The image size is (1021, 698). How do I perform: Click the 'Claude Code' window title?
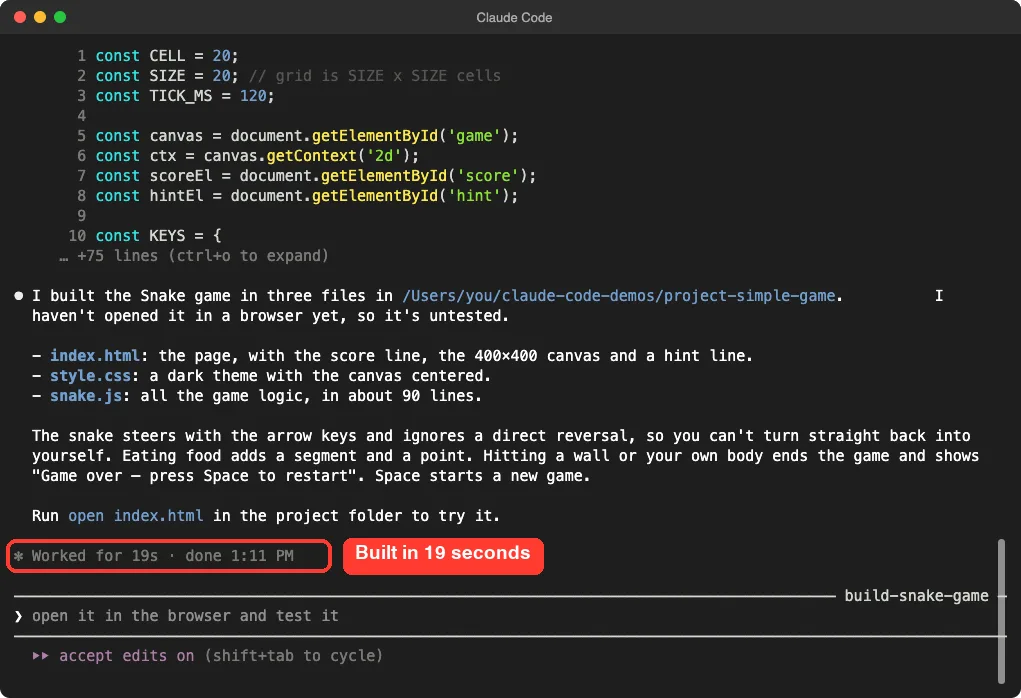tap(514, 18)
